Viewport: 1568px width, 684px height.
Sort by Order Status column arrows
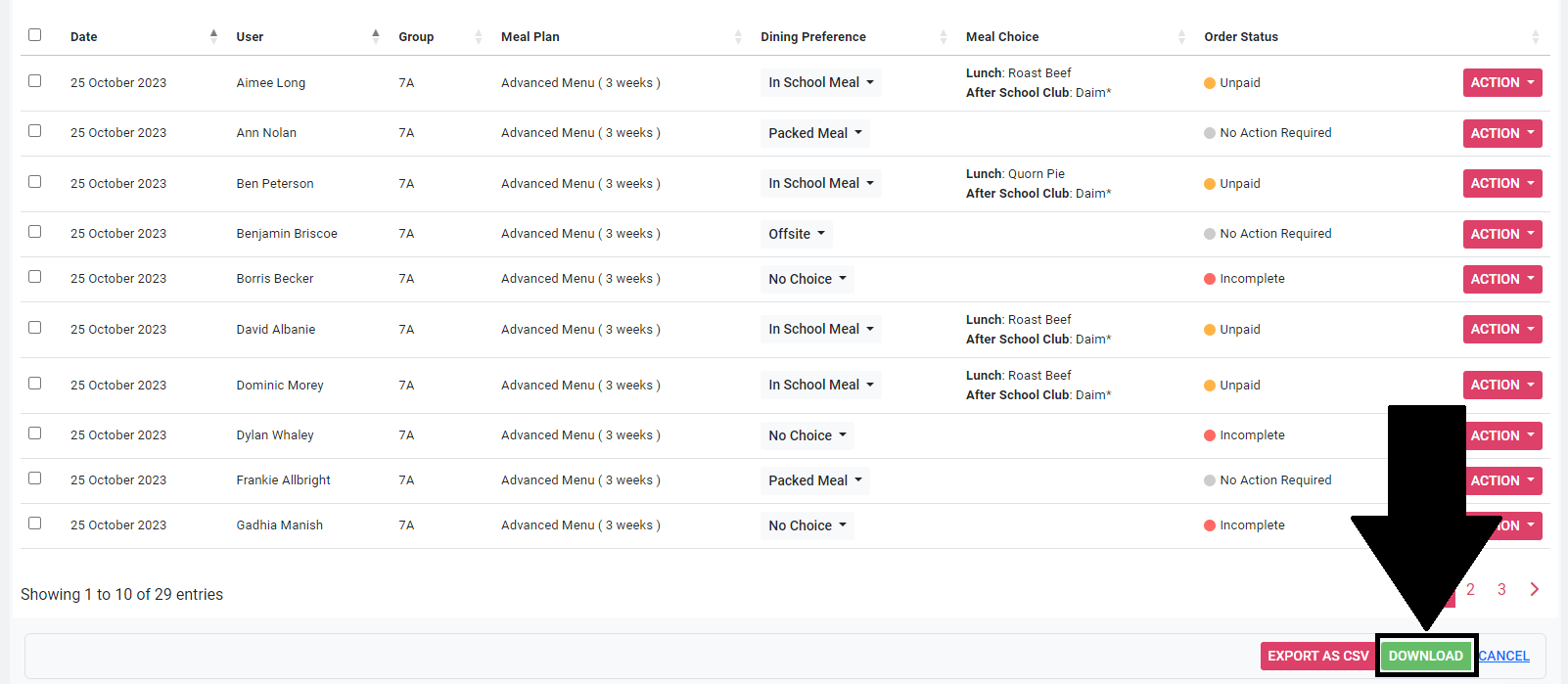(x=1535, y=37)
